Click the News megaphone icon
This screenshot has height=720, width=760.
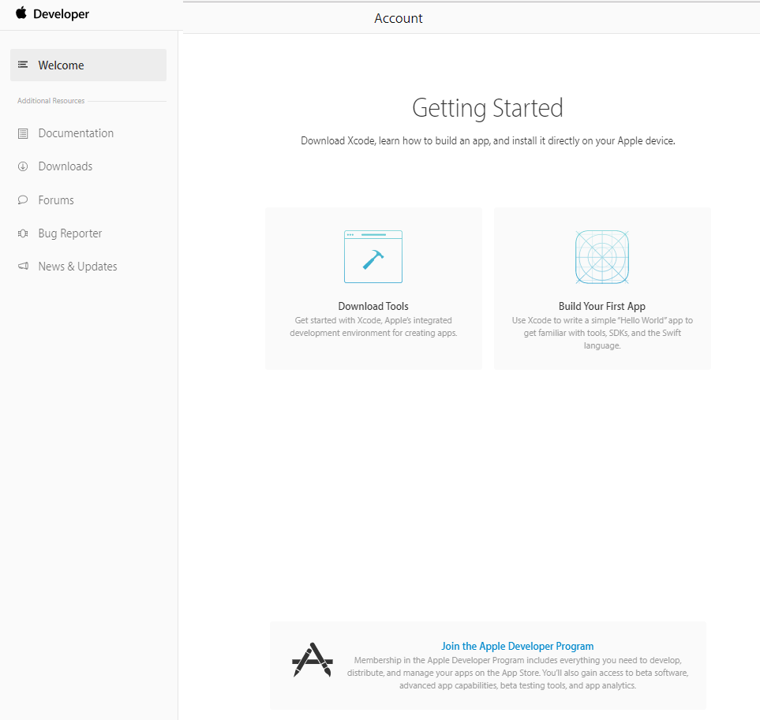(x=23, y=266)
